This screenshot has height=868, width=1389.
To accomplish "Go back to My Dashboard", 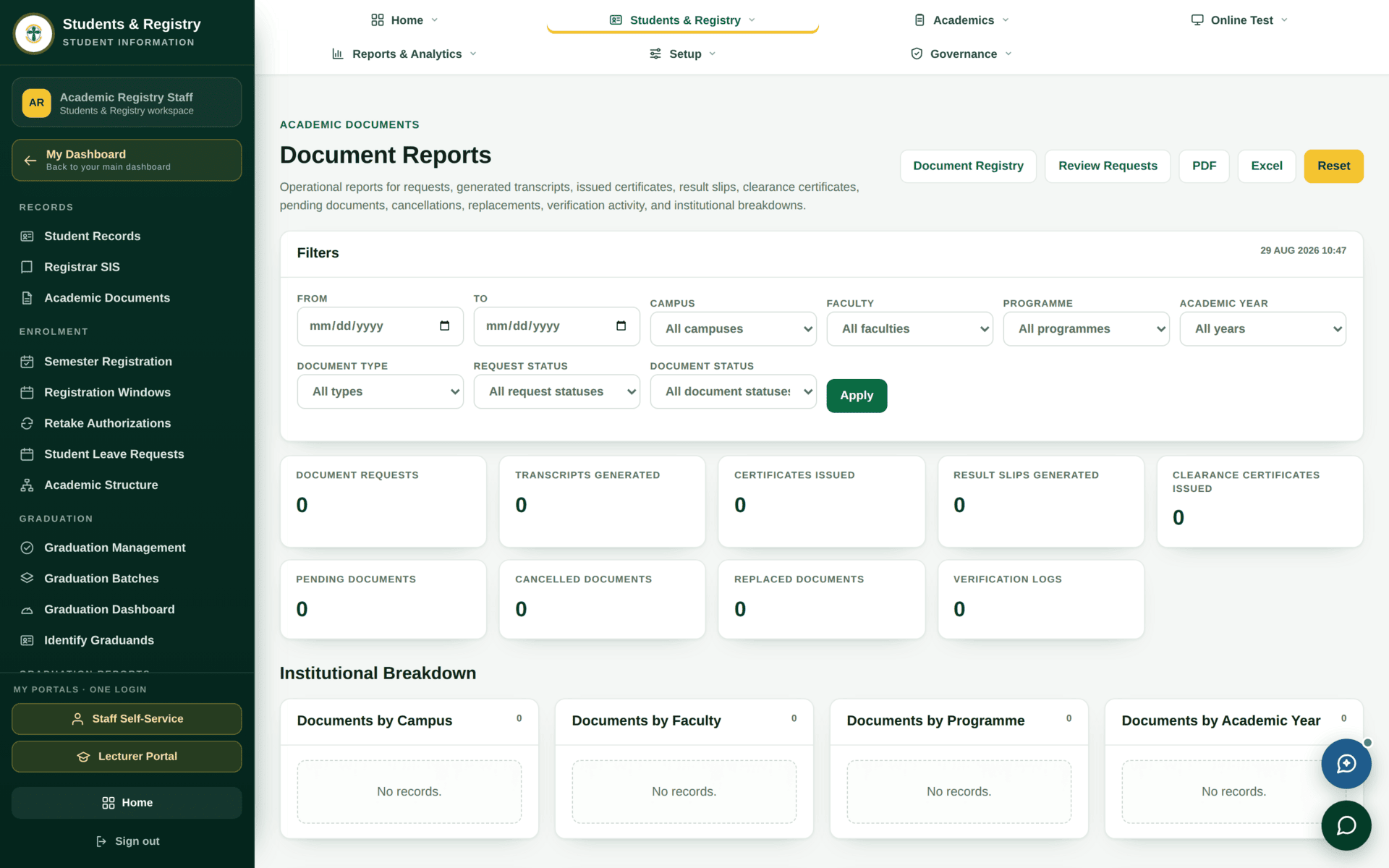I will tap(127, 160).
